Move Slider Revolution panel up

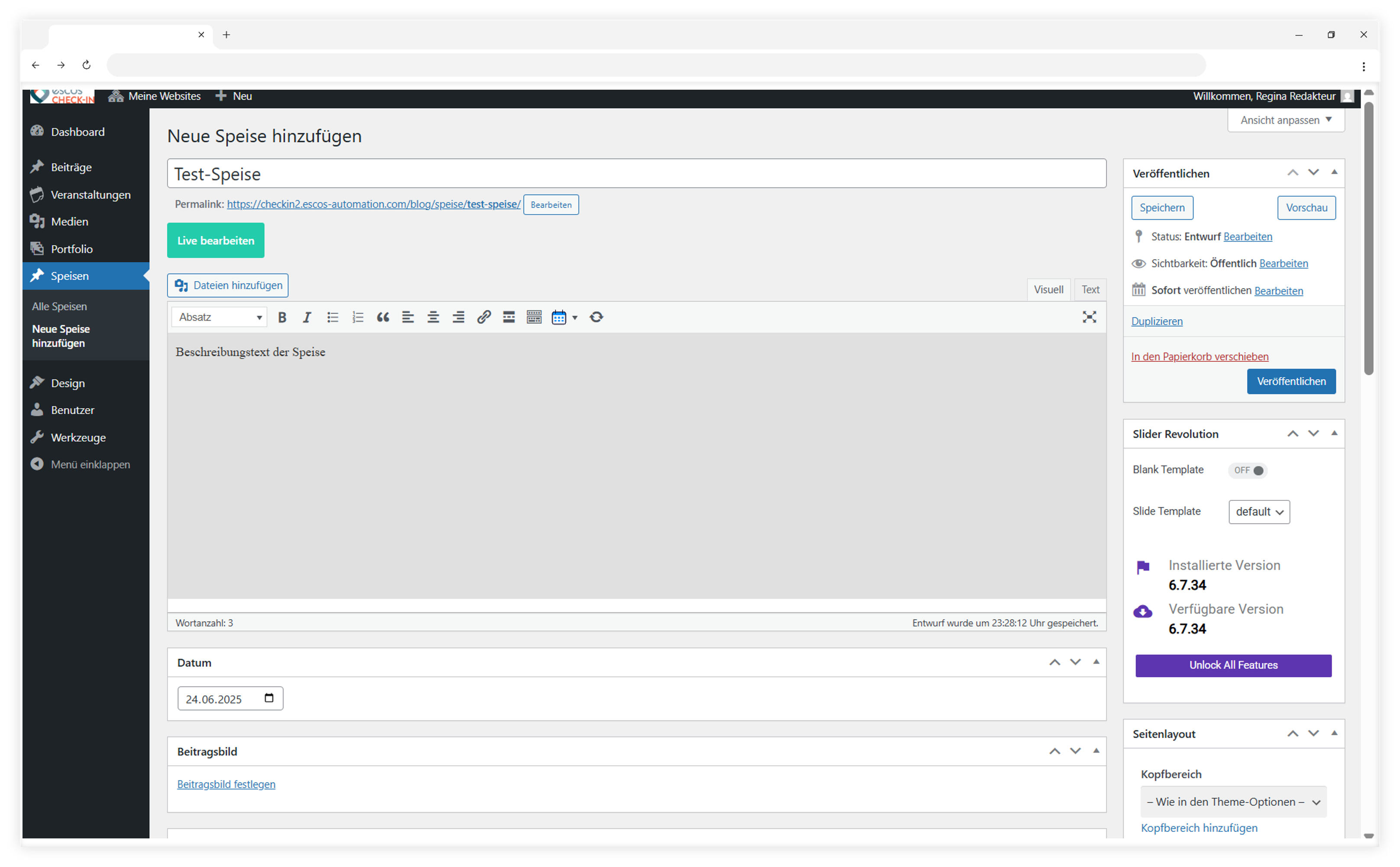coord(1293,433)
